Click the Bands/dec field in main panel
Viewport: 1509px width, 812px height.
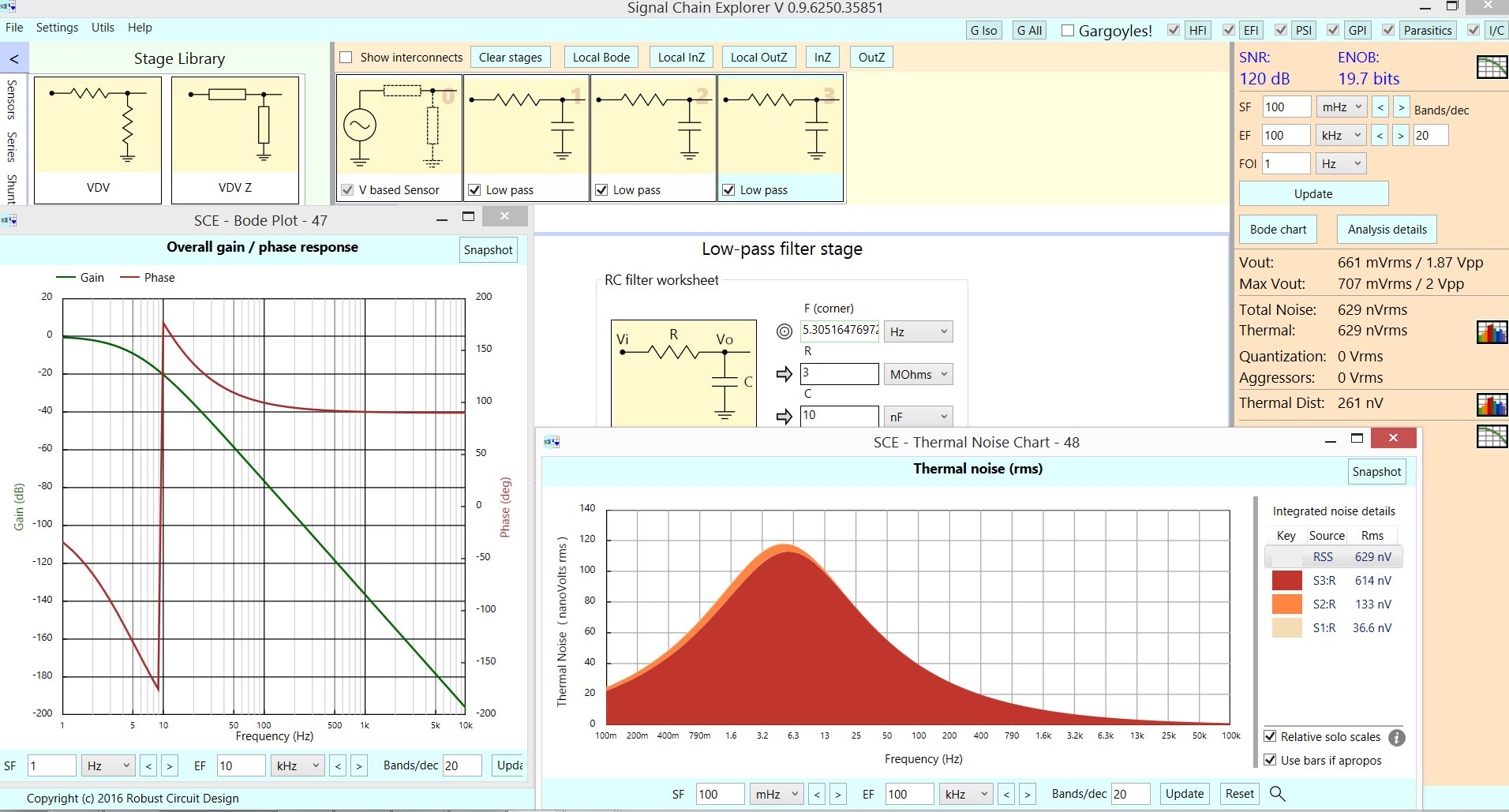coord(1431,136)
